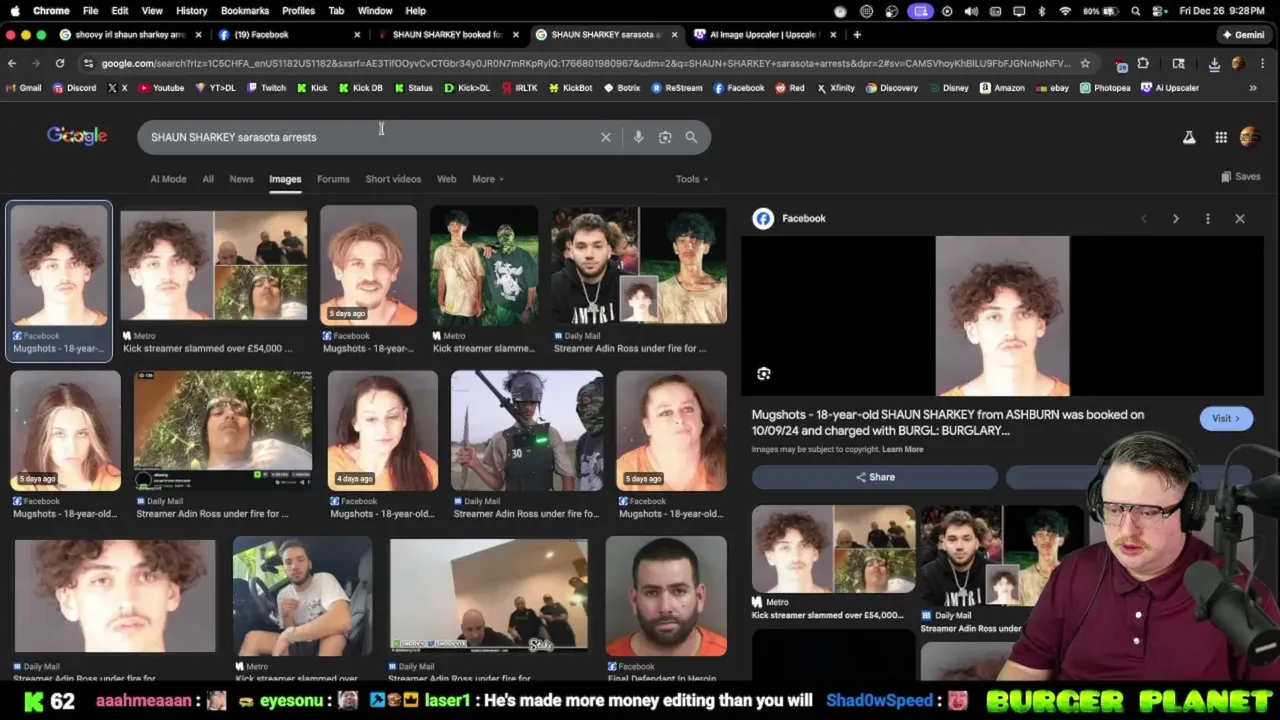Clear the search query with X
Image resolution: width=1280 pixels, height=720 pixels.
click(605, 137)
